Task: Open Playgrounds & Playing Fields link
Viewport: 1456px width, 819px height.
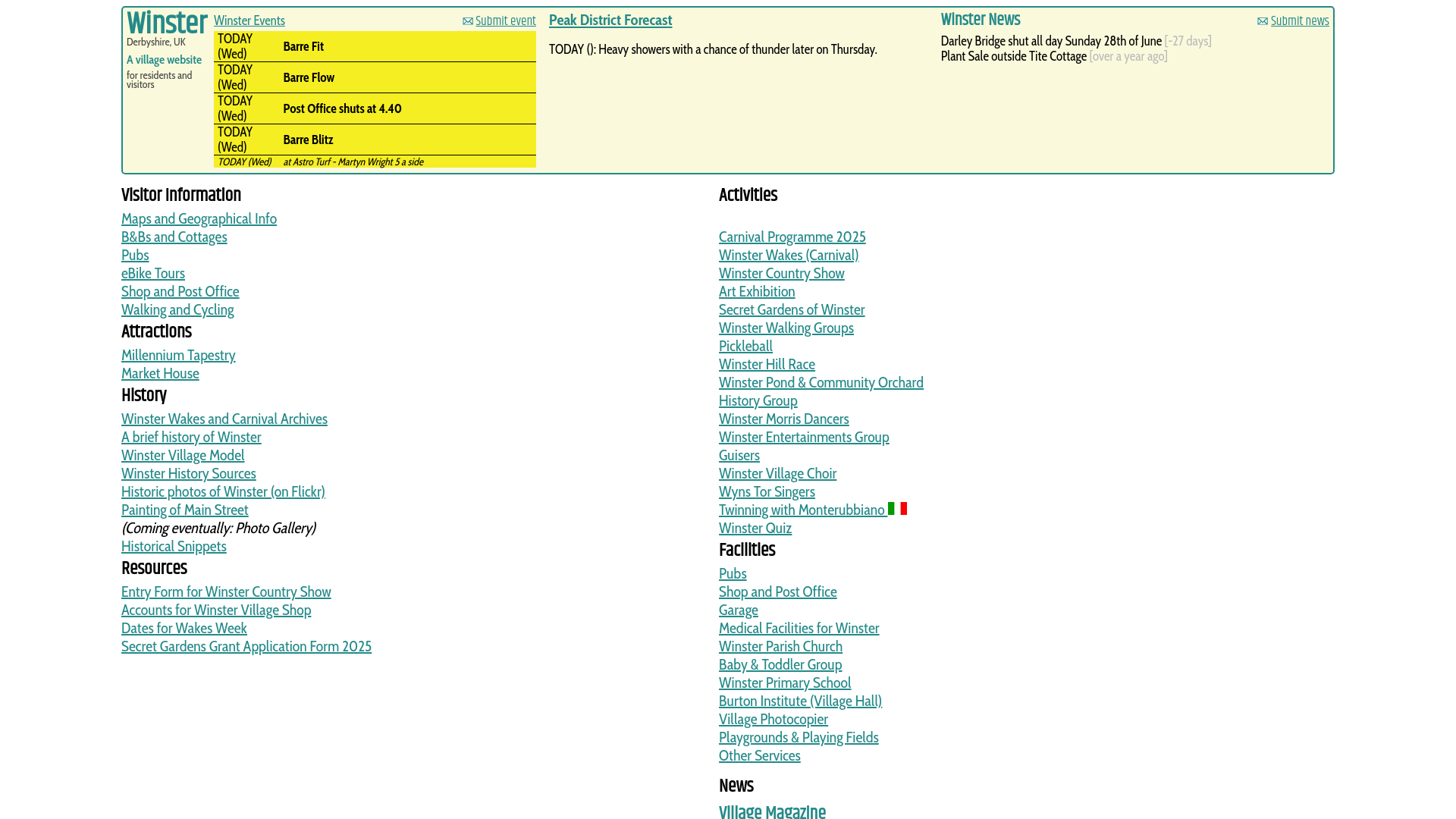Action: click(799, 737)
